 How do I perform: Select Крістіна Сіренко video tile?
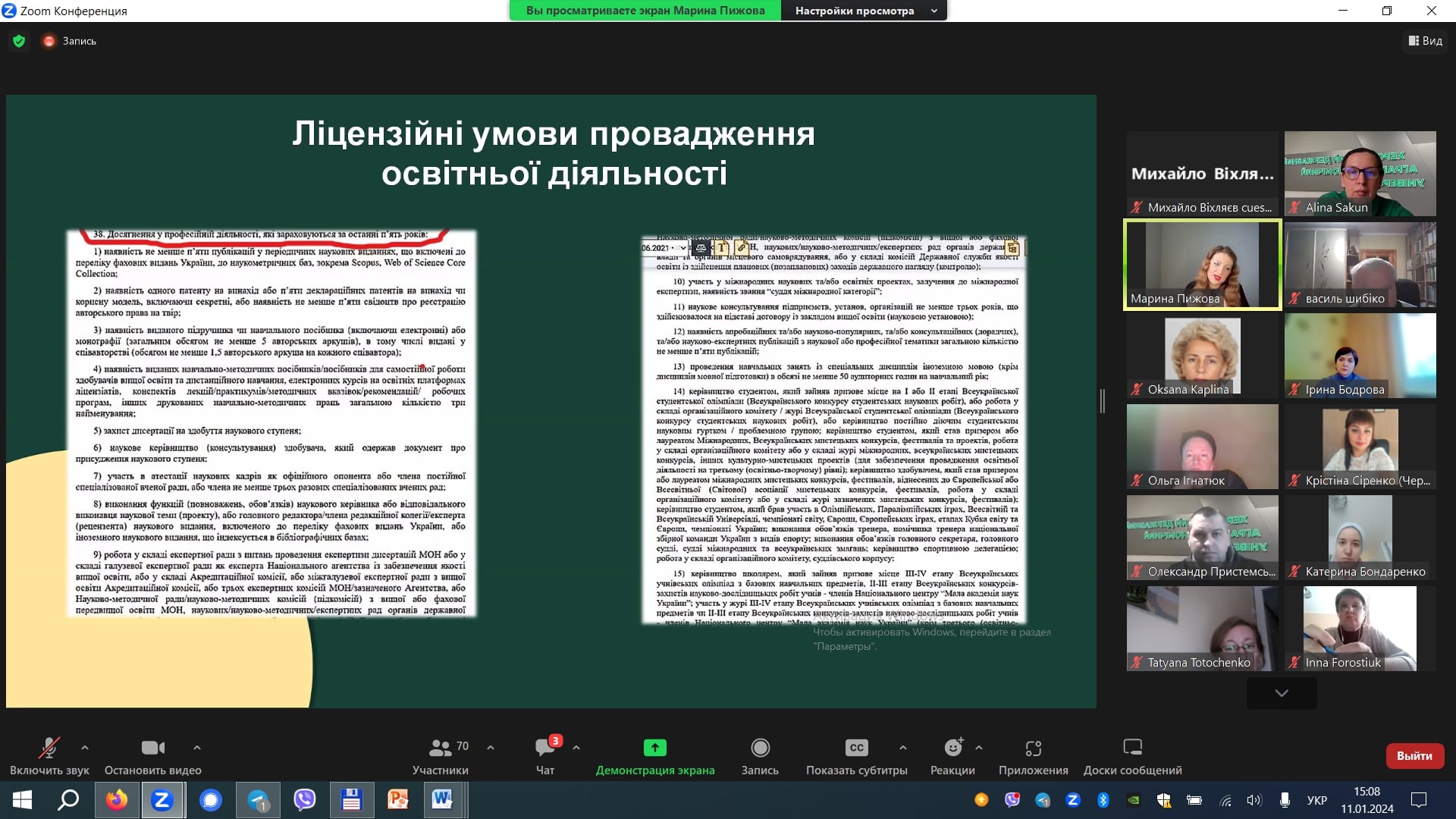click(x=1360, y=447)
